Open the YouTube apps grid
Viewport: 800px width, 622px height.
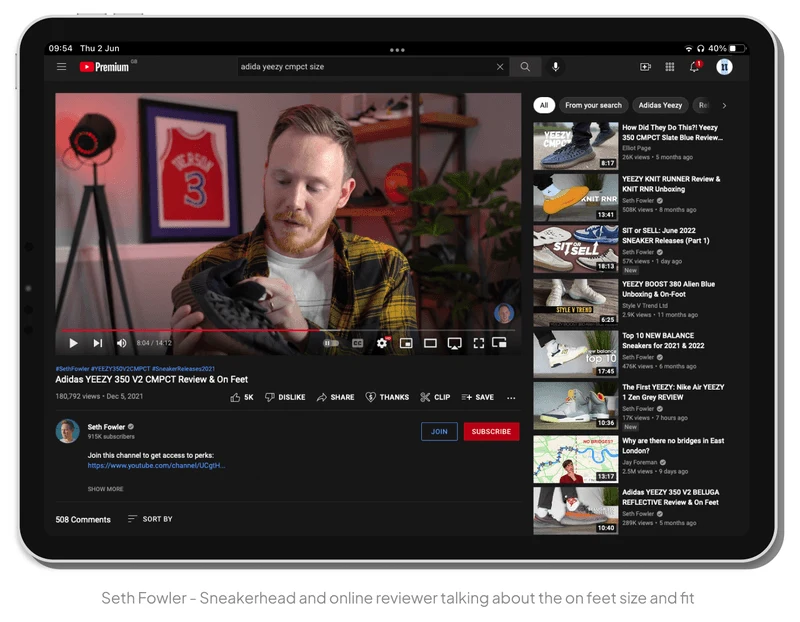(670, 67)
